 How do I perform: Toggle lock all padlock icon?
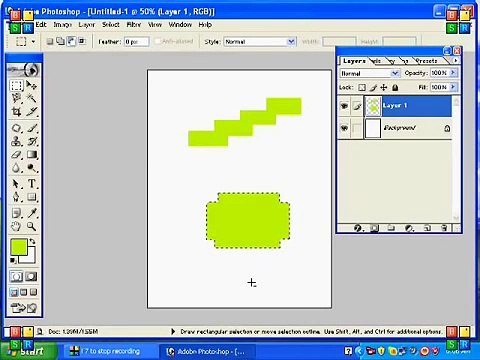click(x=395, y=87)
